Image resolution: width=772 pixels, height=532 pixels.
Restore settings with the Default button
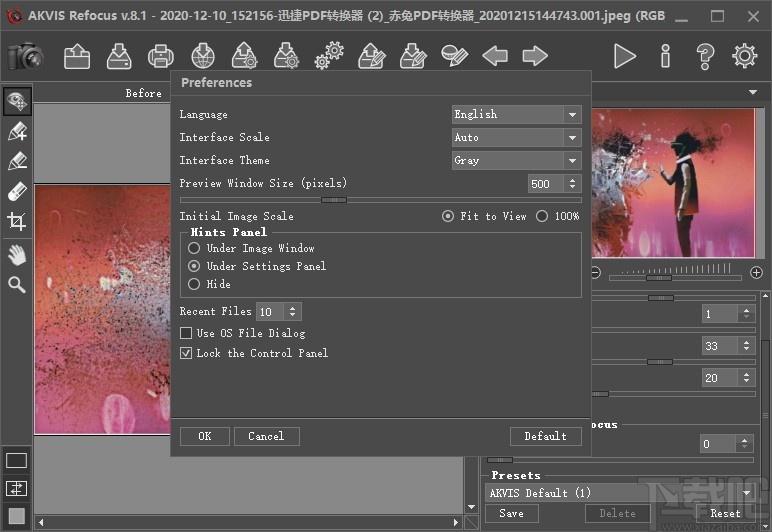(545, 436)
